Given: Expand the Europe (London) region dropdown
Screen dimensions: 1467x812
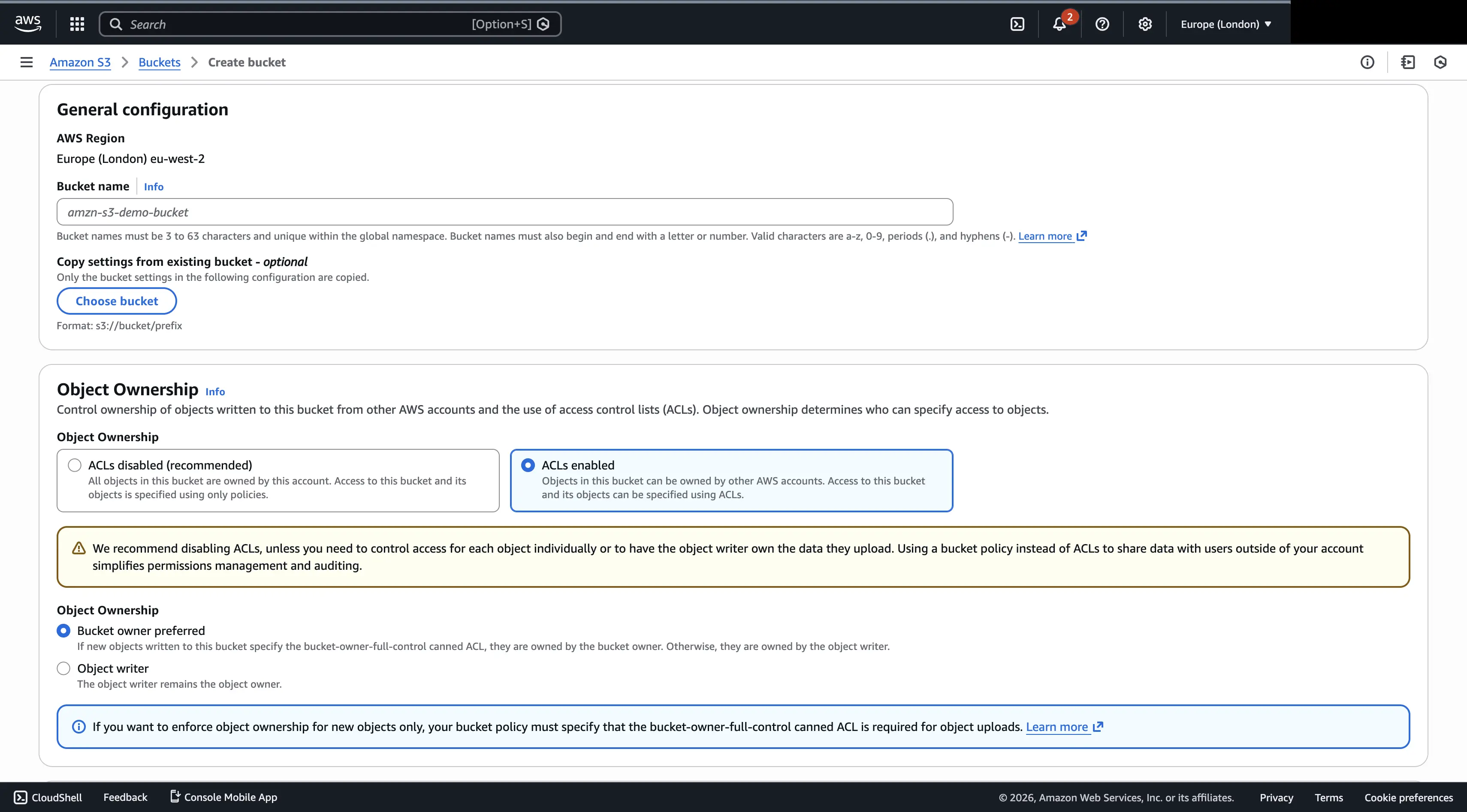Looking at the screenshot, I should click(1226, 24).
